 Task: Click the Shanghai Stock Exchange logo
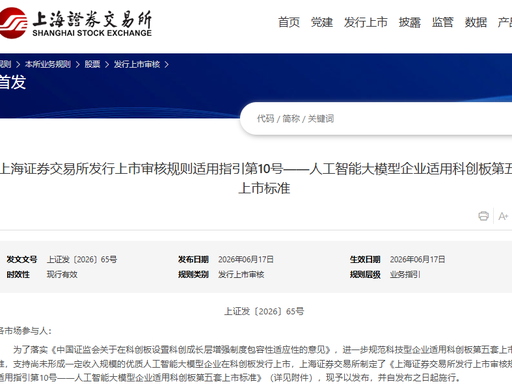76,23
